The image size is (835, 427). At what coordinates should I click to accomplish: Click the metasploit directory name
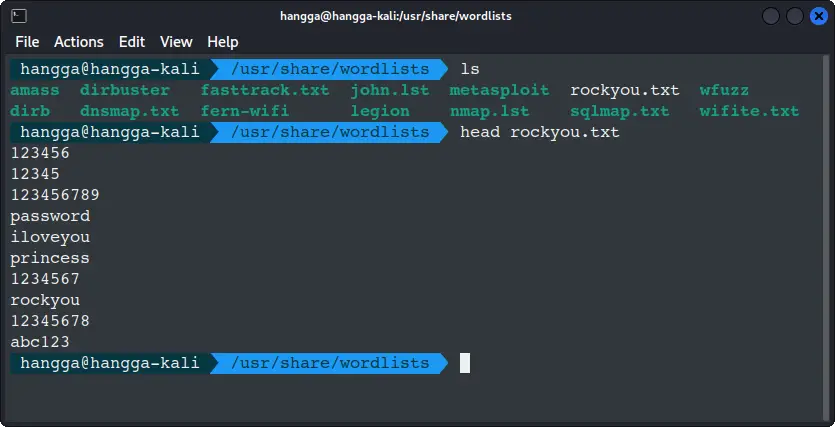[x=499, y=91]
